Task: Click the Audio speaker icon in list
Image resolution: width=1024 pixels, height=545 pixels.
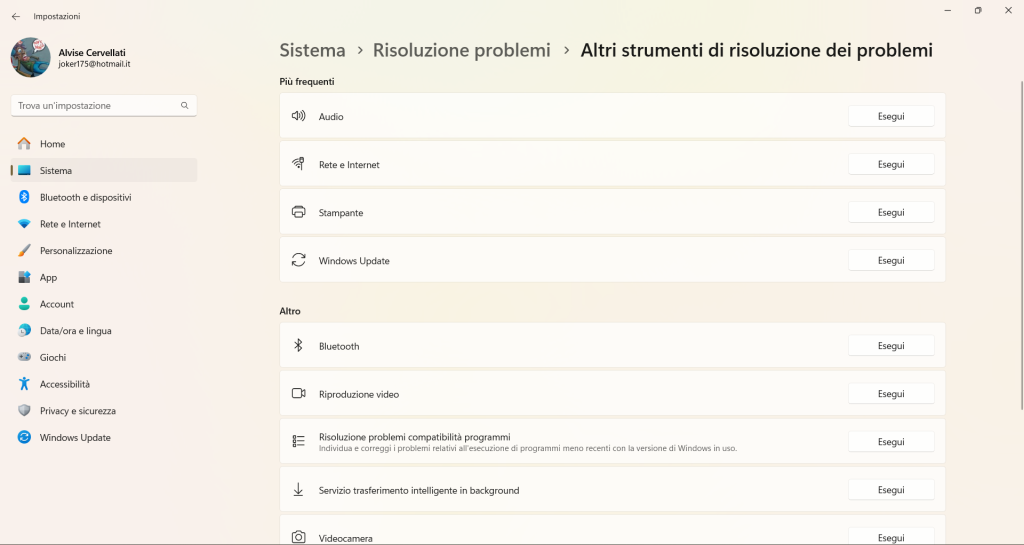Action: click(298, 116)
